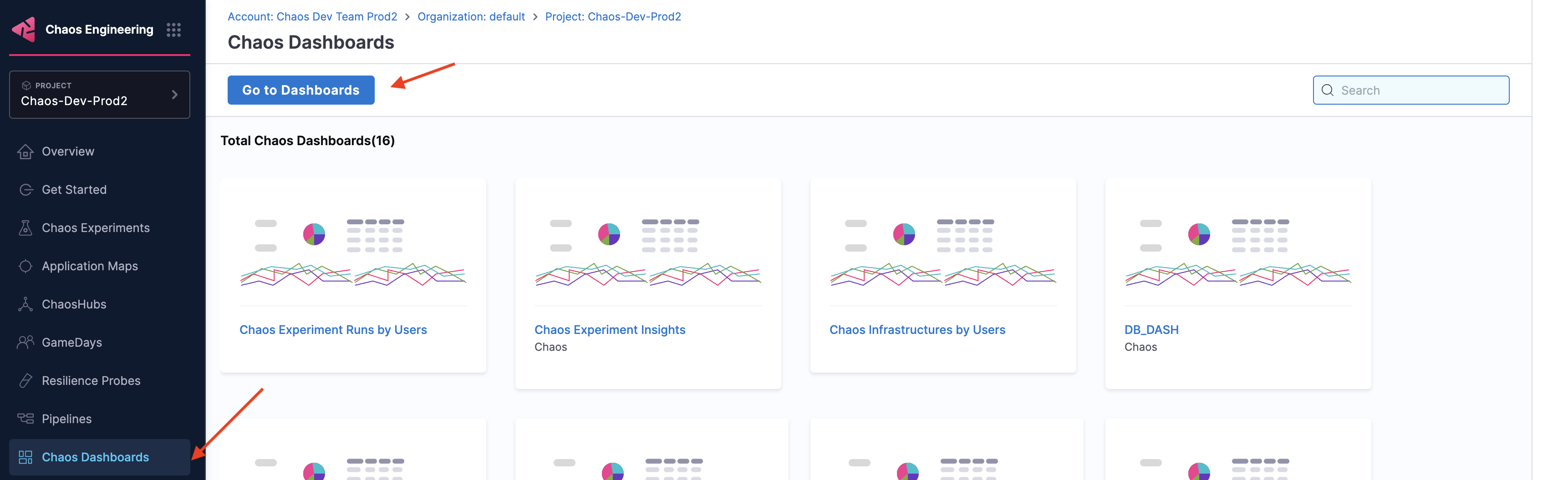Click the Resilience Probes icon

coord(25,381)
